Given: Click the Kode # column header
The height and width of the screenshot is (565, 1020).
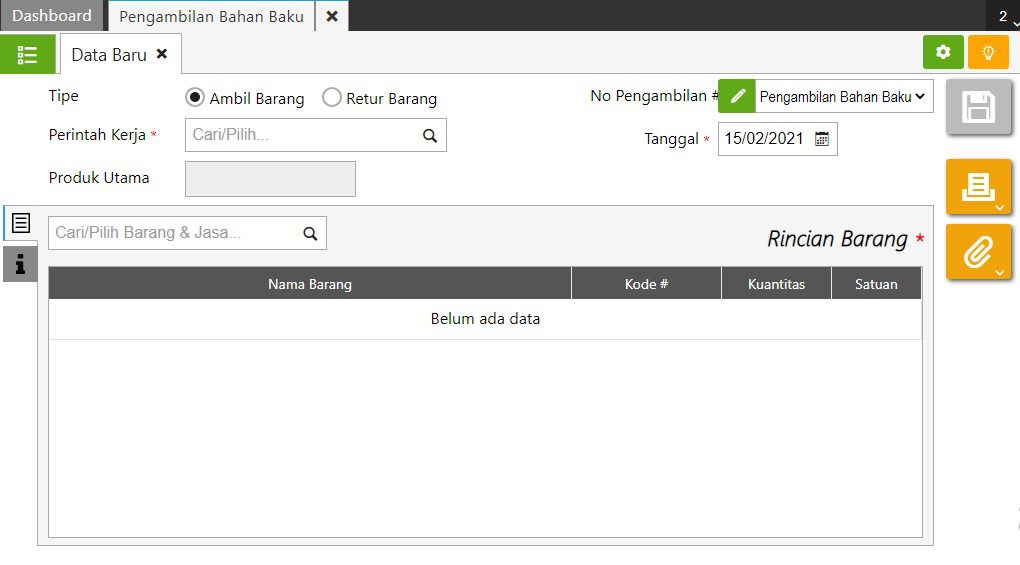Looking at the screenshot, I should [646, 283].
